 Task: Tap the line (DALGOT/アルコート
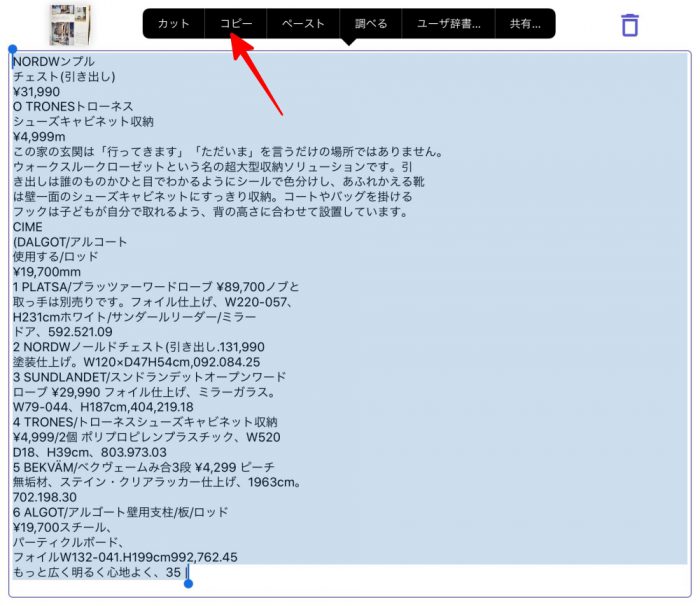[70, 242]
